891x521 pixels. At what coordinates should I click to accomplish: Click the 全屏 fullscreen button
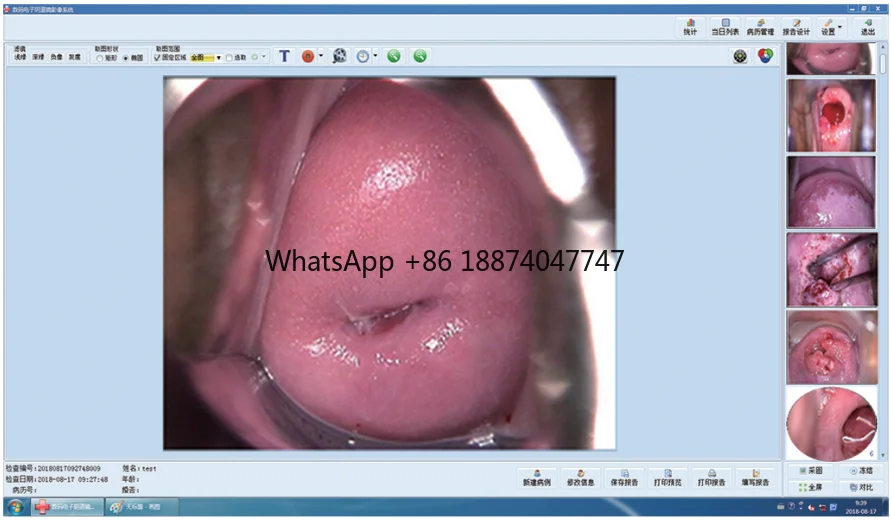[x=811, y=487]
